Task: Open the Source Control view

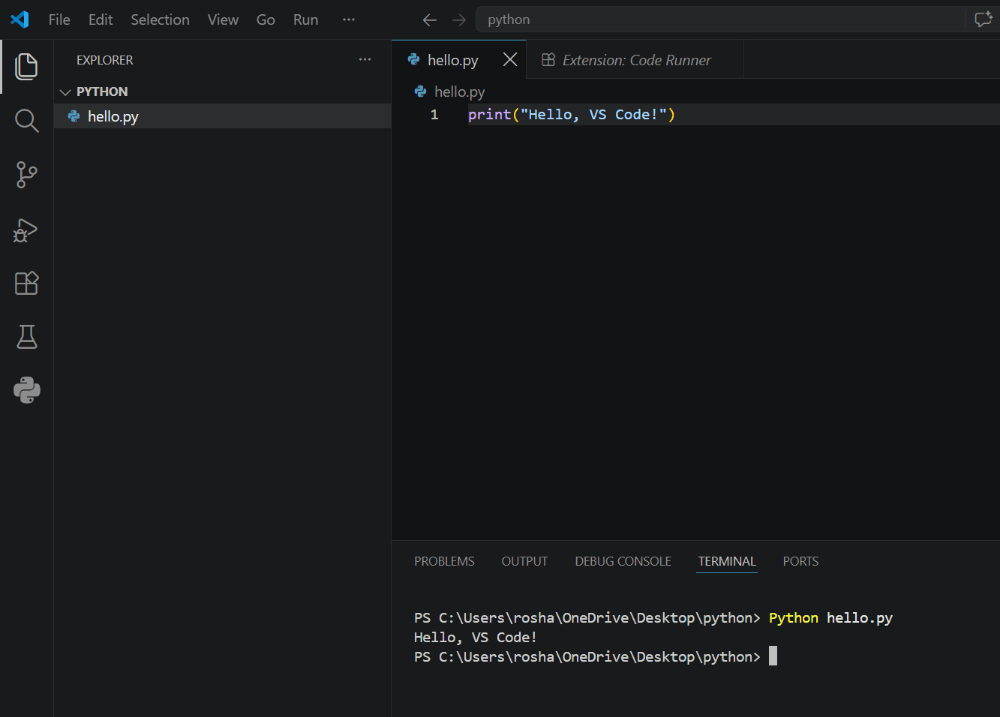Action: tap(26, 175)
